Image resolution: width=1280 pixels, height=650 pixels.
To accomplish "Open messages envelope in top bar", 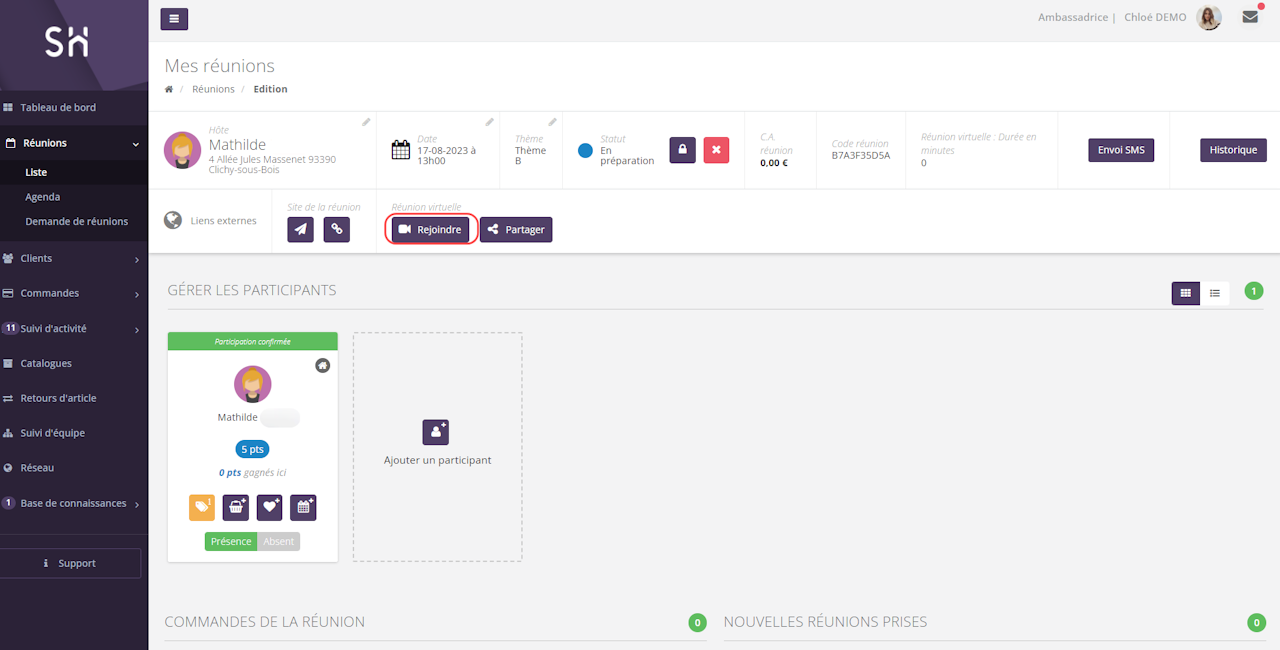I will 1250,17.
